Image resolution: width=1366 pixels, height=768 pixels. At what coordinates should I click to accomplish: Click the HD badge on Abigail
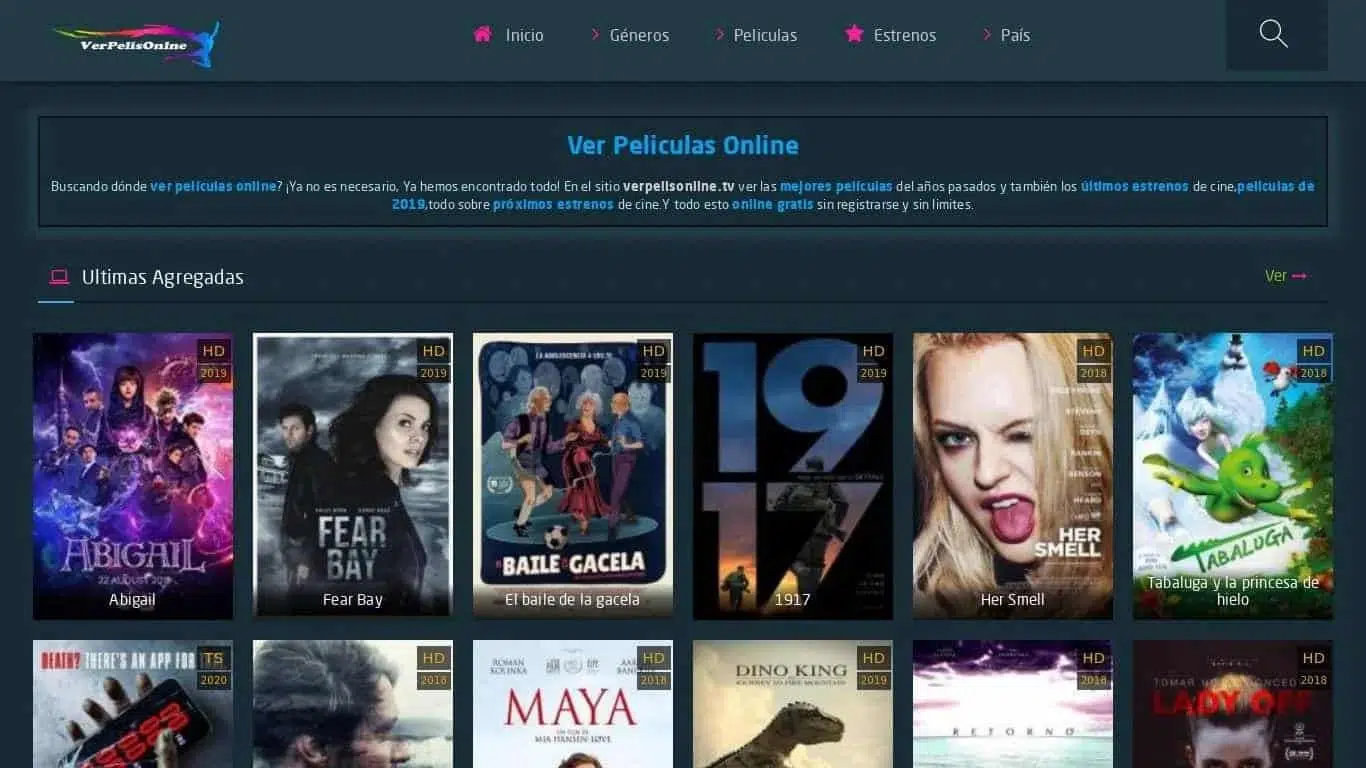[x=214, y=351]
